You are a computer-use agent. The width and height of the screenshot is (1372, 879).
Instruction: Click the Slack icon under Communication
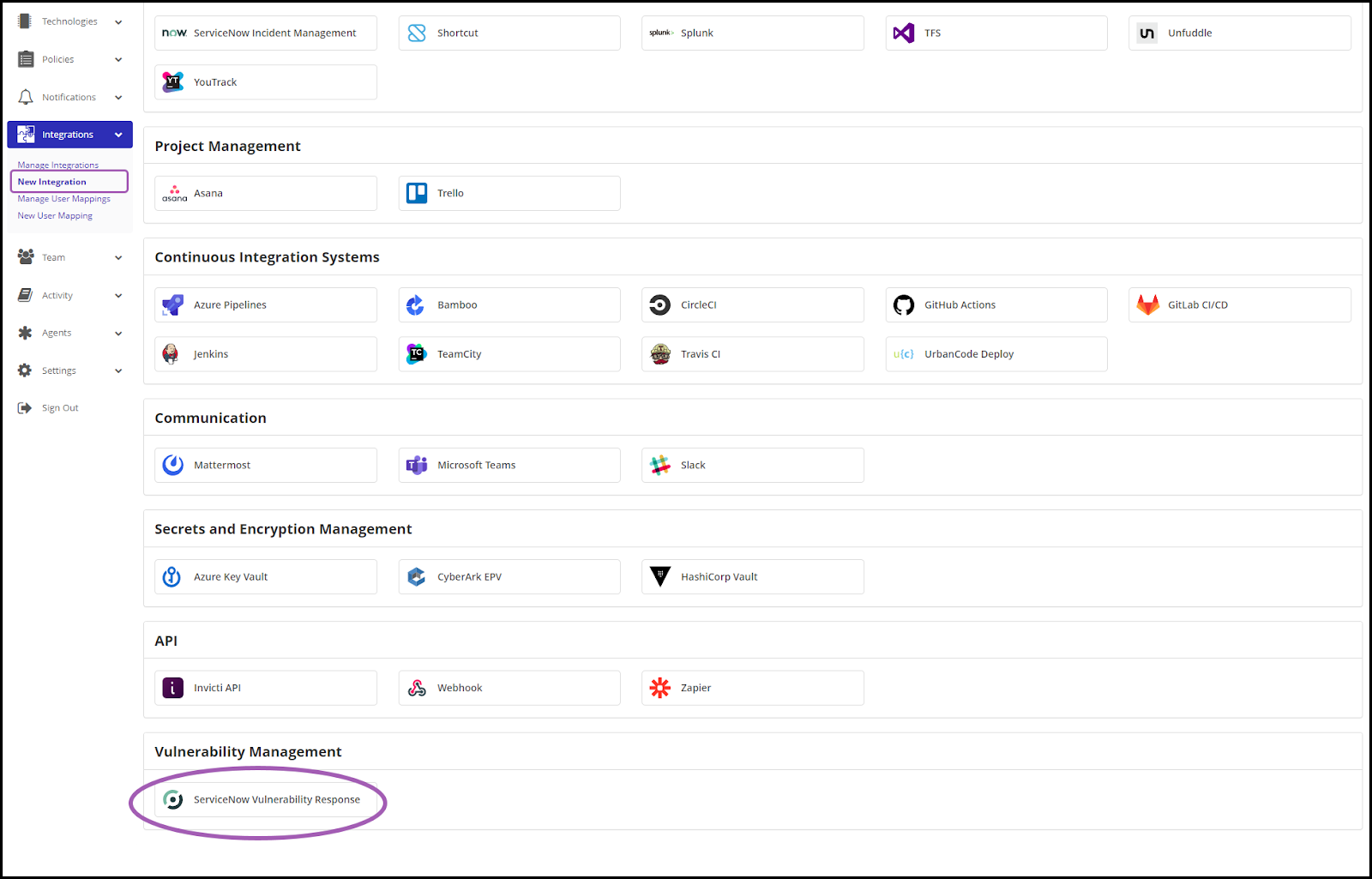659,465
